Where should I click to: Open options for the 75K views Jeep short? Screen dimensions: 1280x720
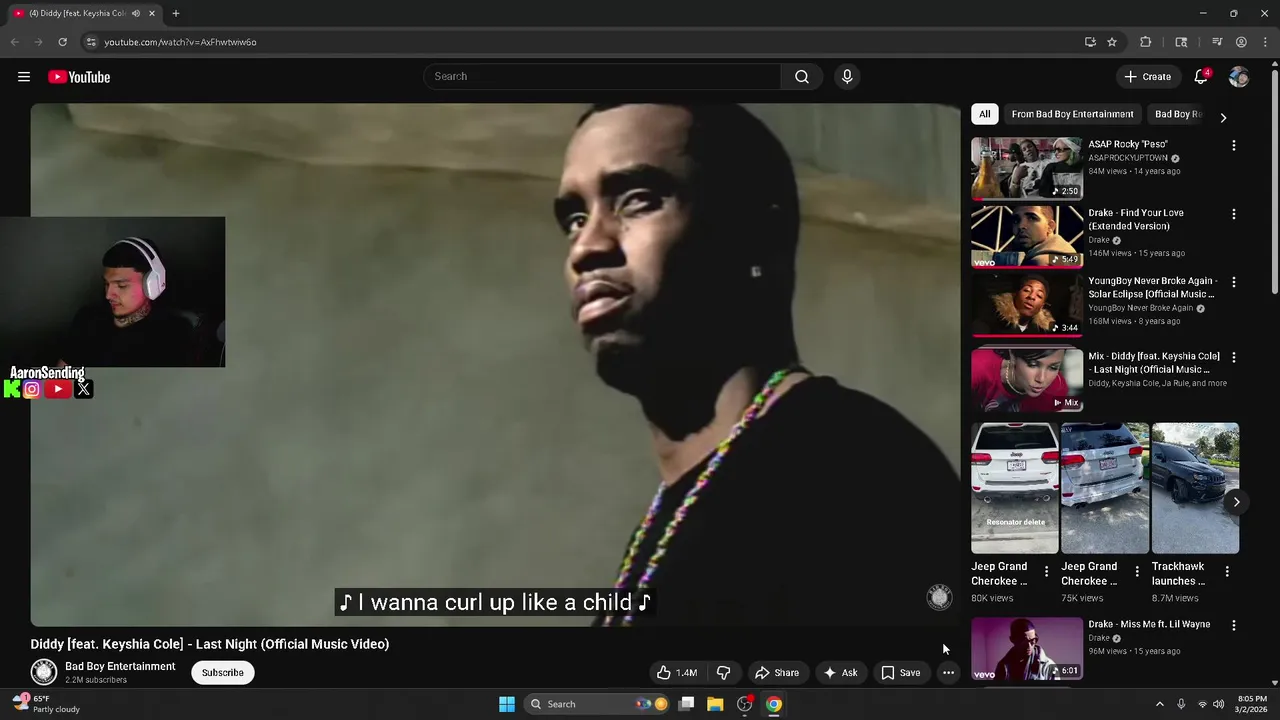[1136, 571]
